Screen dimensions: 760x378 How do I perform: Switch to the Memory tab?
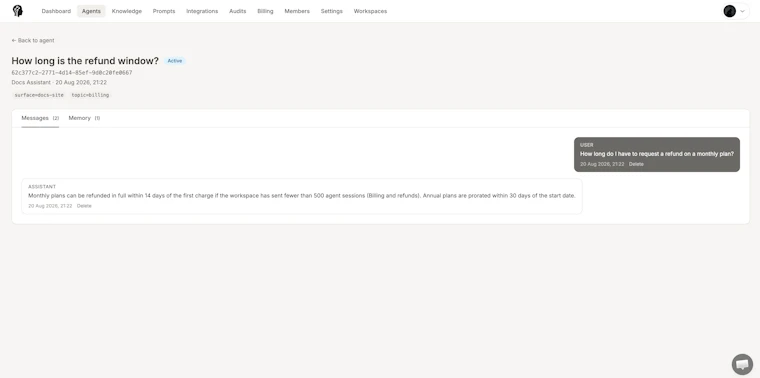coord(84,118)
